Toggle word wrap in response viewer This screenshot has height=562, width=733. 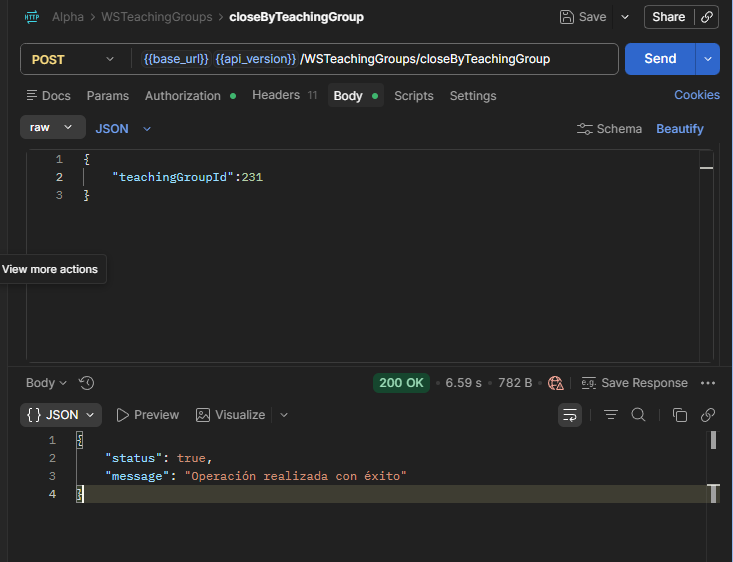pos(570,415)
